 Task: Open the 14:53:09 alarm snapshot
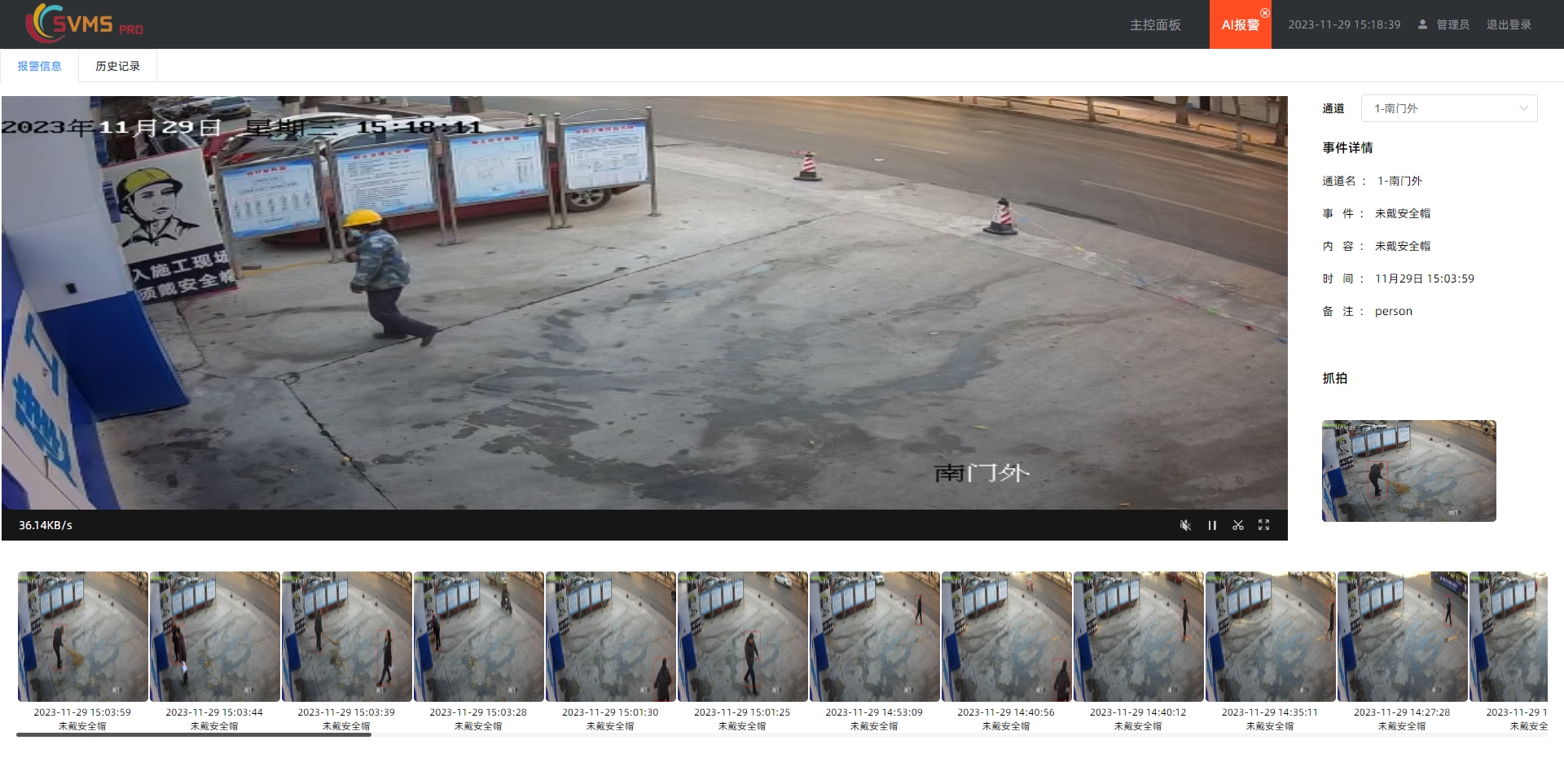click(875, 637)
